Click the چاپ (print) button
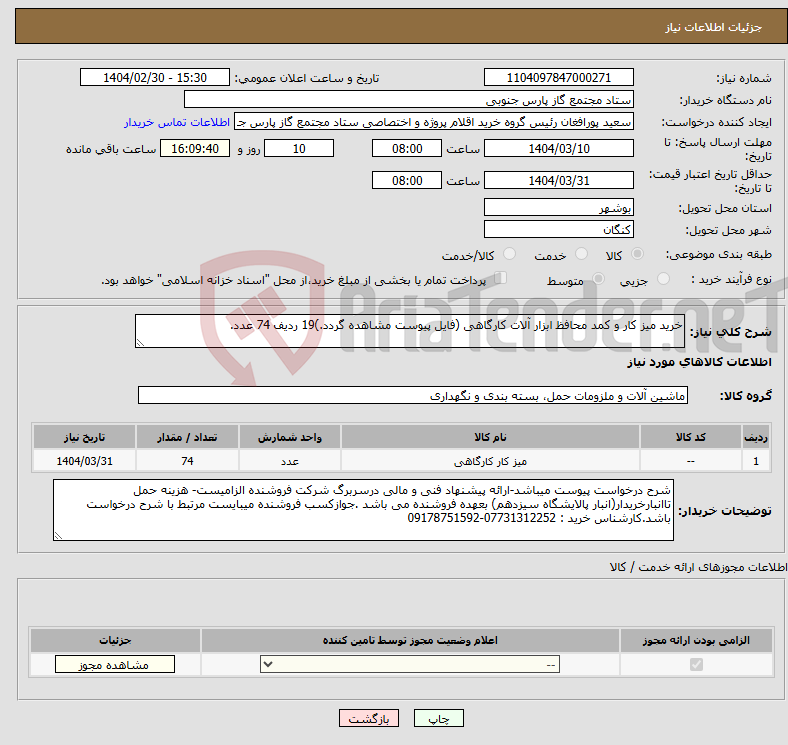The width and height of the screenshot is (788, 745). click(x=438, y=718)
